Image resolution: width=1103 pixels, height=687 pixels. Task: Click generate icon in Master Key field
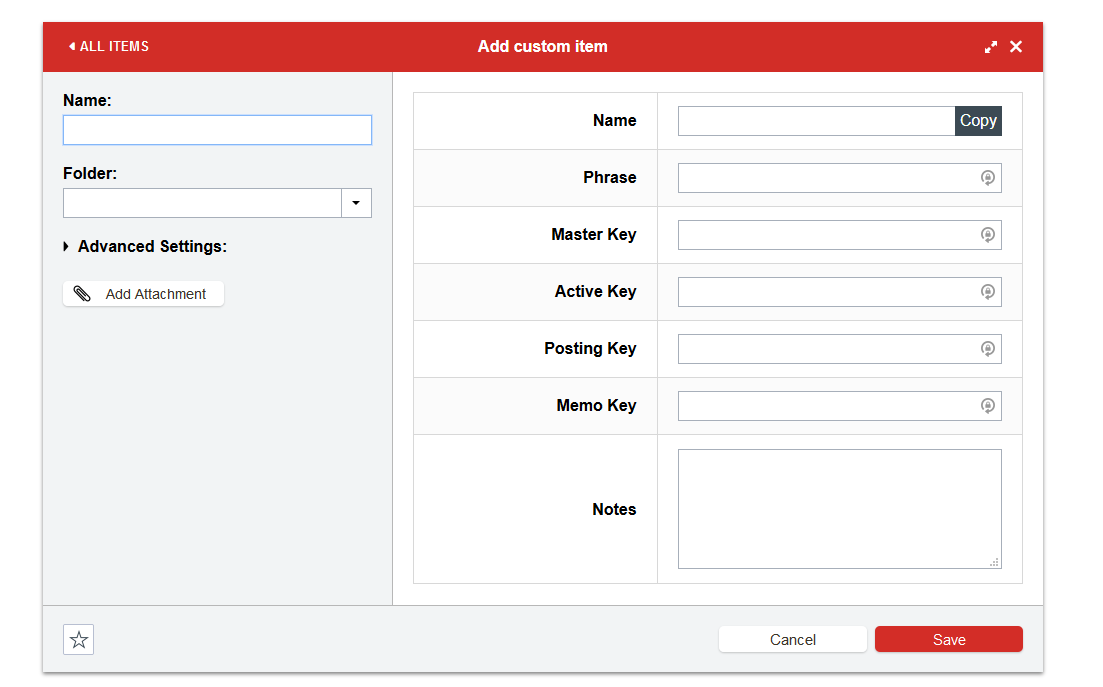[987, 235]
